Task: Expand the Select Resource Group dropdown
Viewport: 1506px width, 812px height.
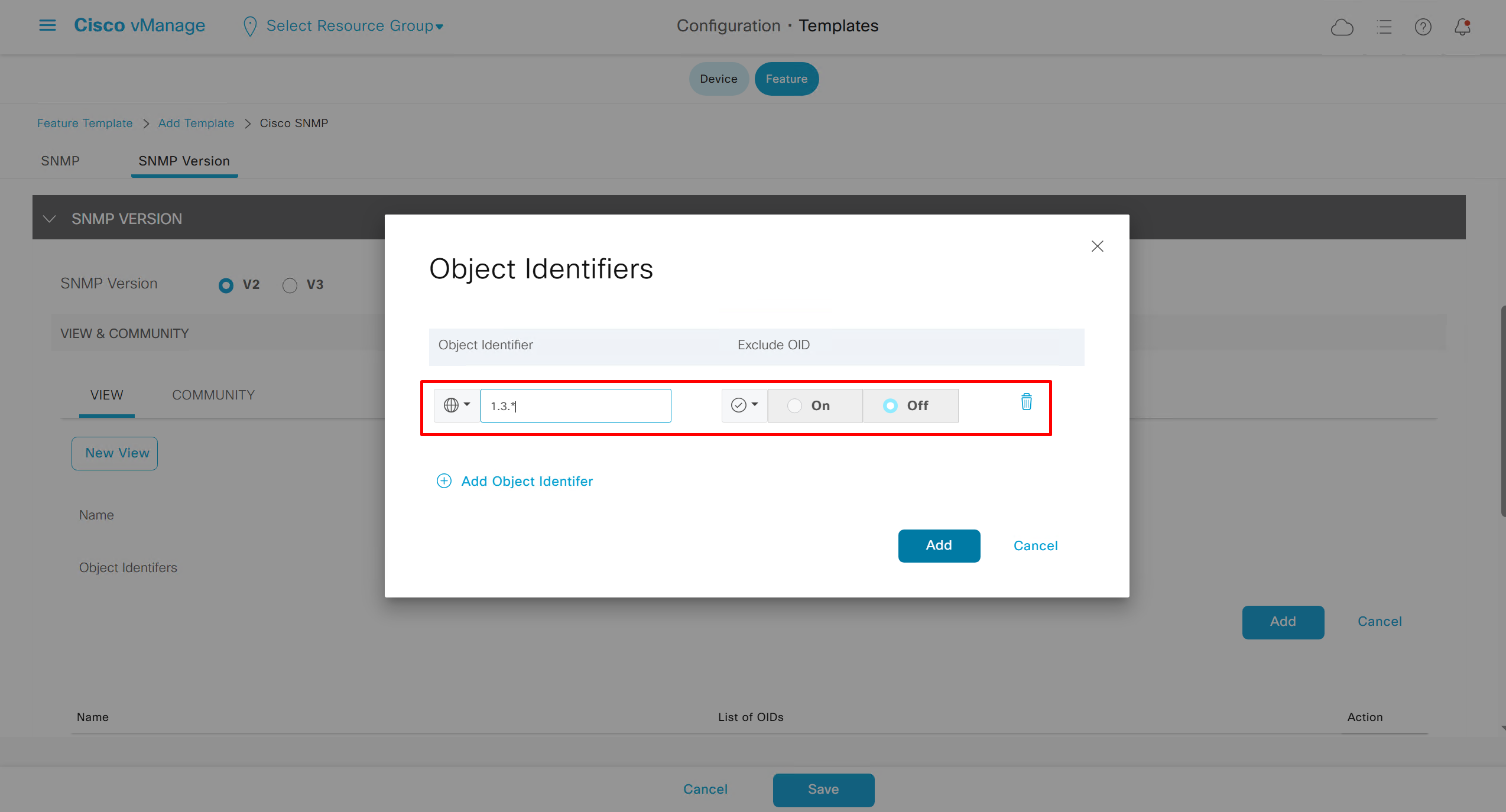Action: (355, 26)
